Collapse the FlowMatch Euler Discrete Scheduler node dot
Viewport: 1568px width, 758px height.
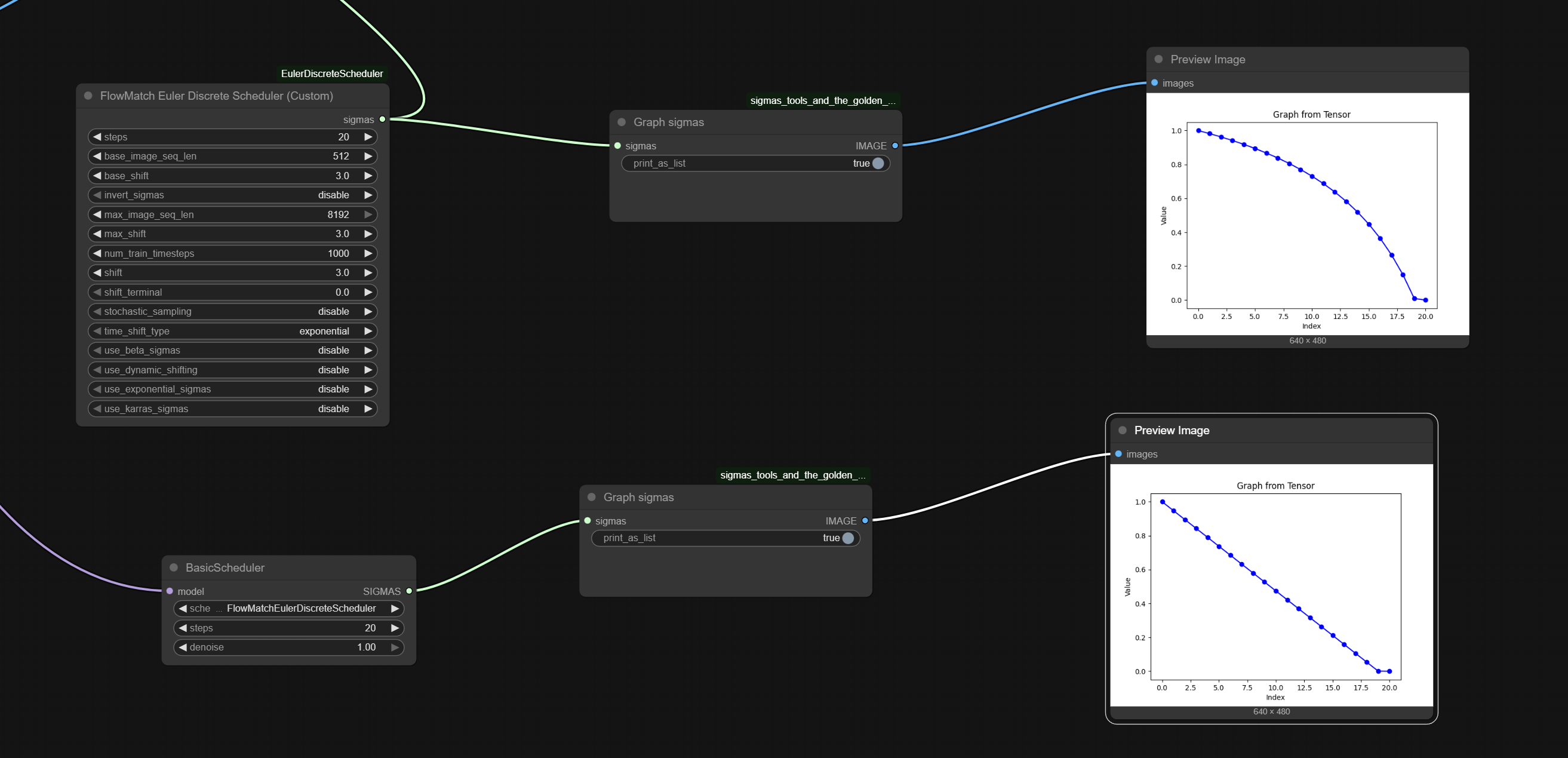tap(88, 96)
